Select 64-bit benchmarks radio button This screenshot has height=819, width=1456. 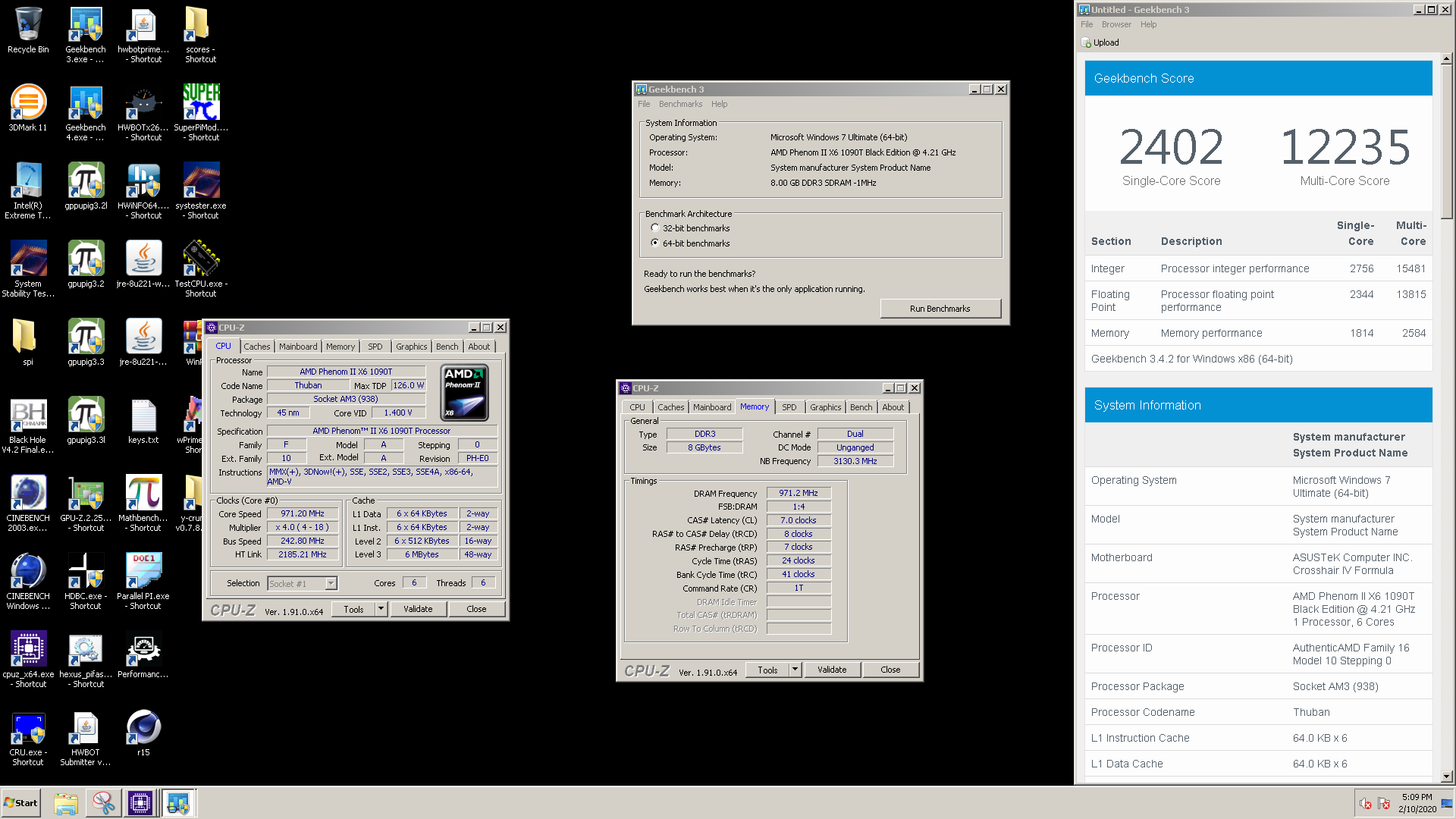pos(655,243)
